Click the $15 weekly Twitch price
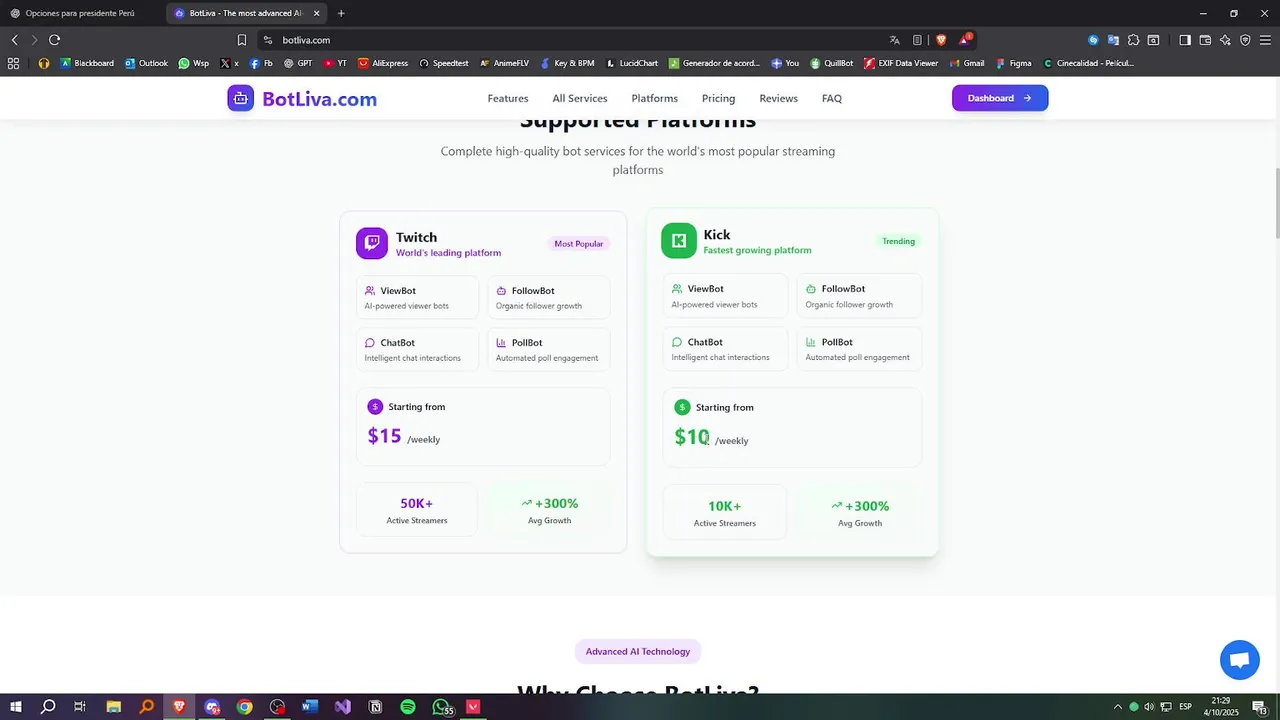This screenshot has width=1280, height=720. pos(403,436)
